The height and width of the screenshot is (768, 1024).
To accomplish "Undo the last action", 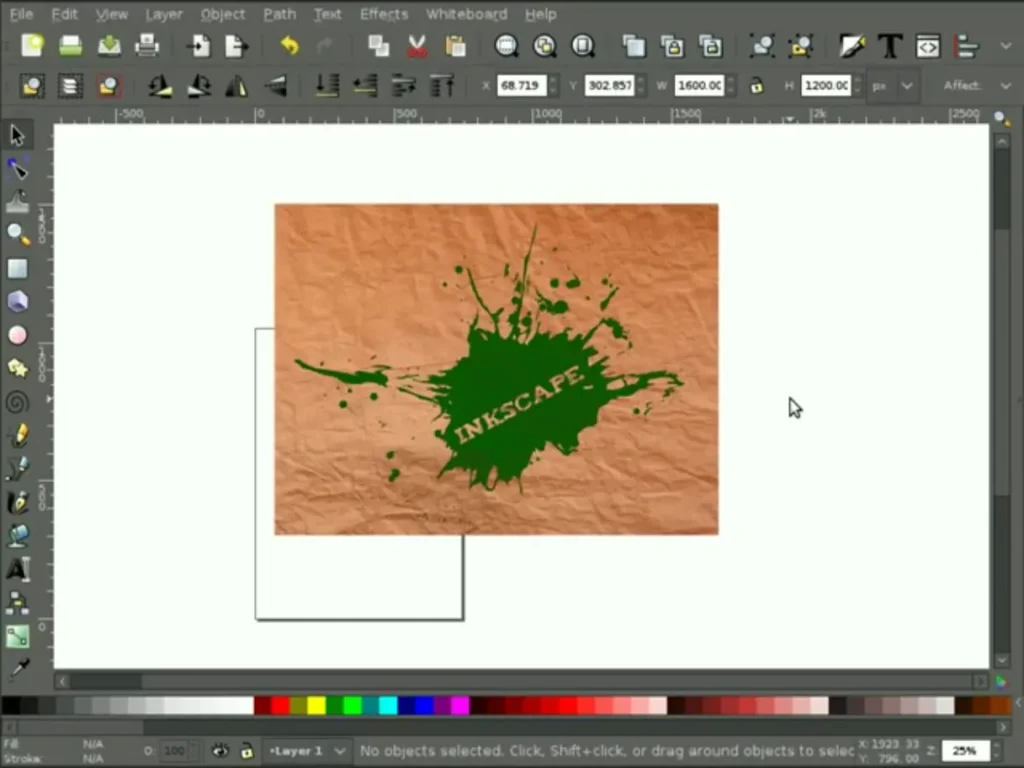I will click(x=289, y=46).
